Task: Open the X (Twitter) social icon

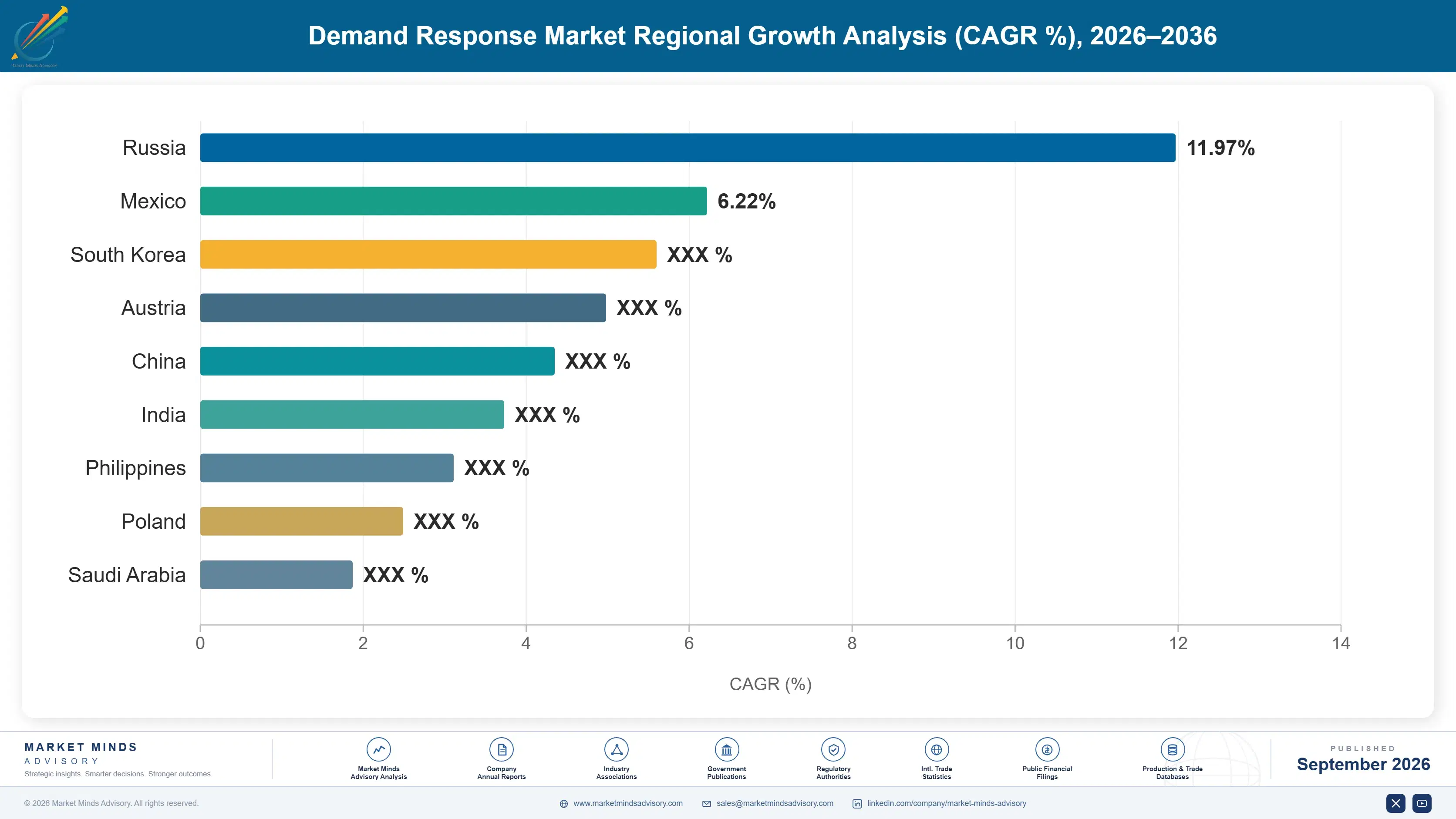Action: point(1395,803)
